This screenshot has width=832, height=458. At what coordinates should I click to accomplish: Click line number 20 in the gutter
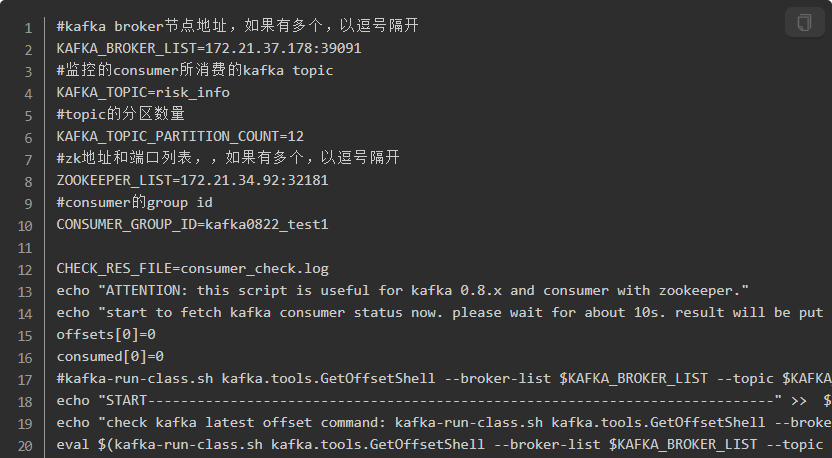pos(25,446)
